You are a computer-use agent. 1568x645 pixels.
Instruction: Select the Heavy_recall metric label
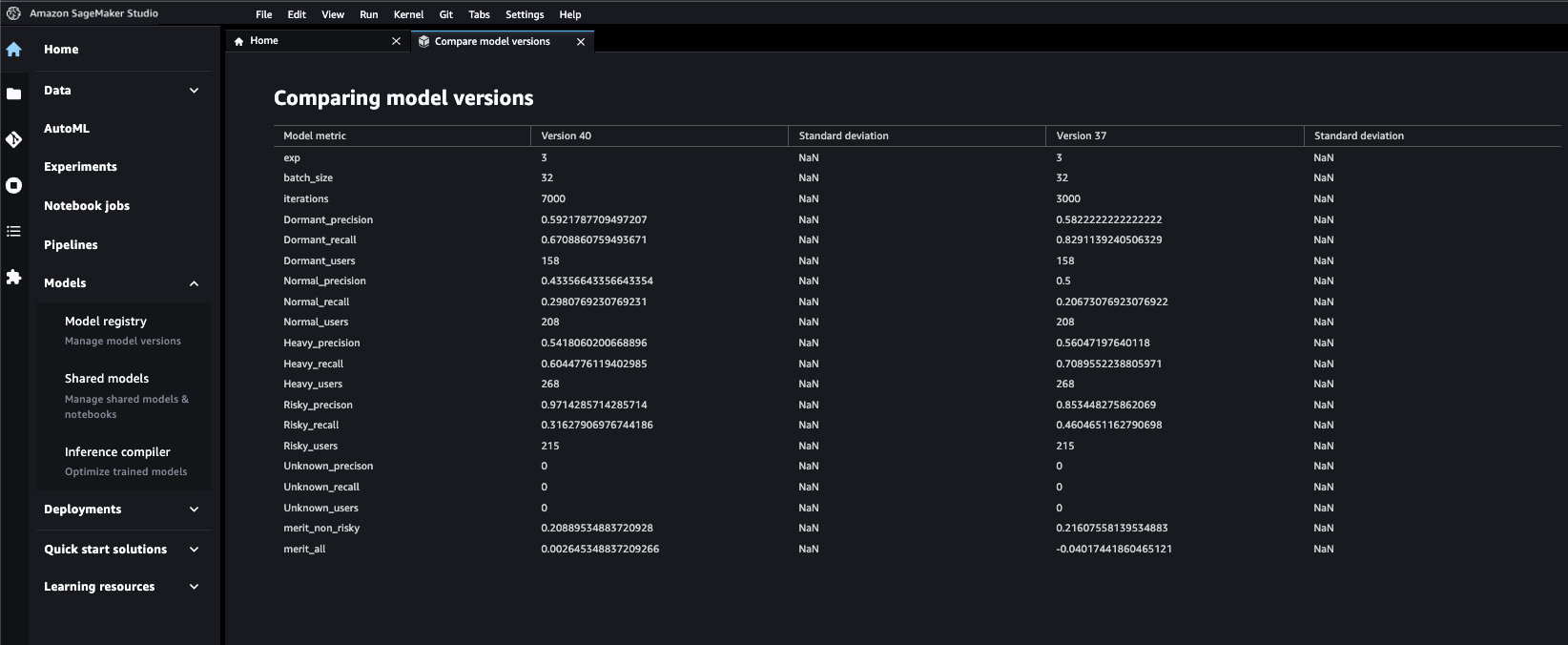point(313,364)
